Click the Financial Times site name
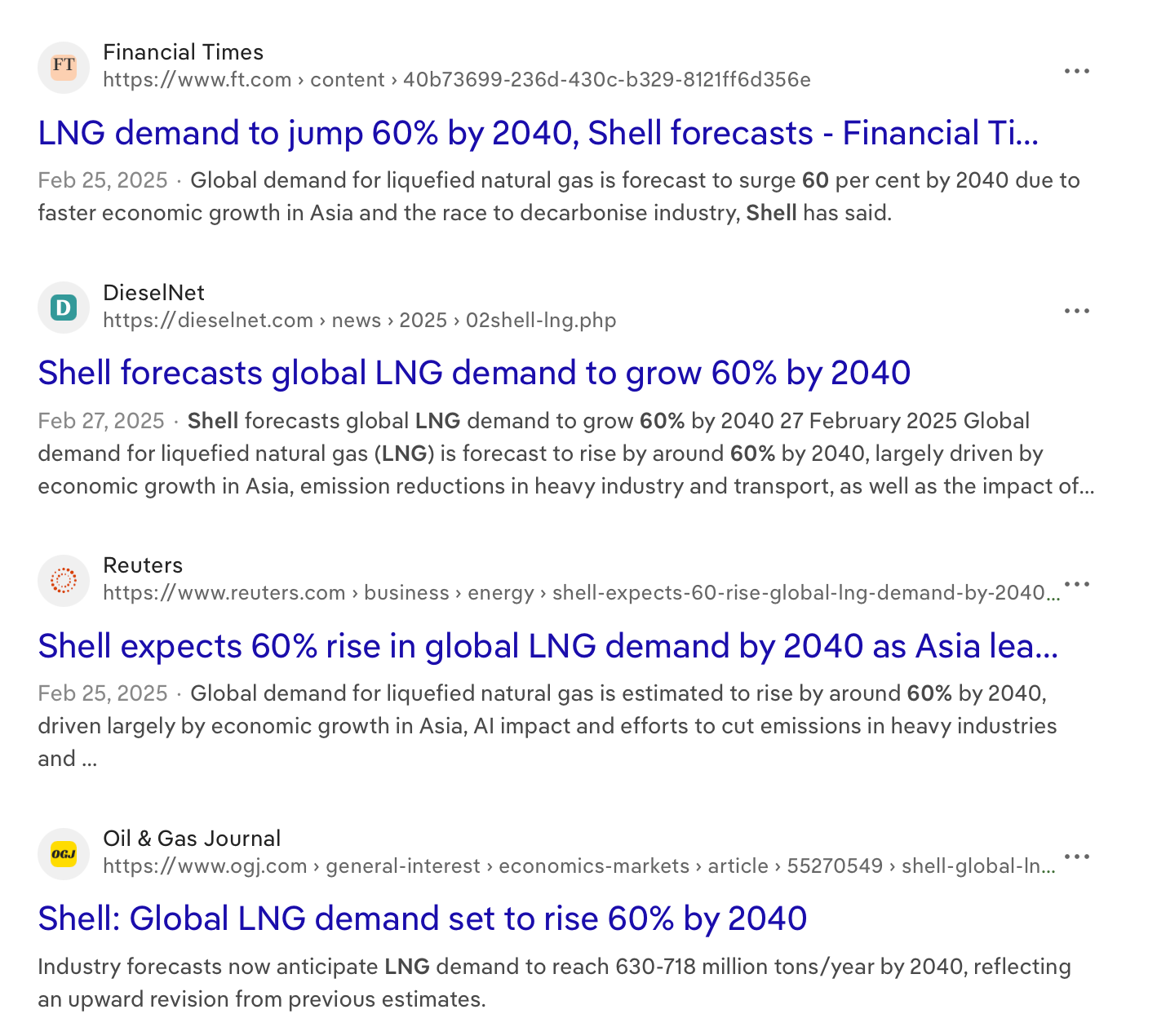Screen dimensions: 1157x1036 (x=183, y=52)
